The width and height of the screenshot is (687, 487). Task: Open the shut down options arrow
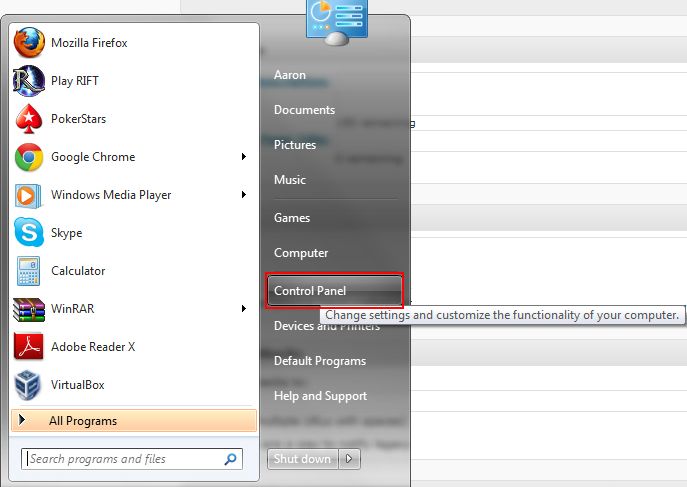[349, 459]
